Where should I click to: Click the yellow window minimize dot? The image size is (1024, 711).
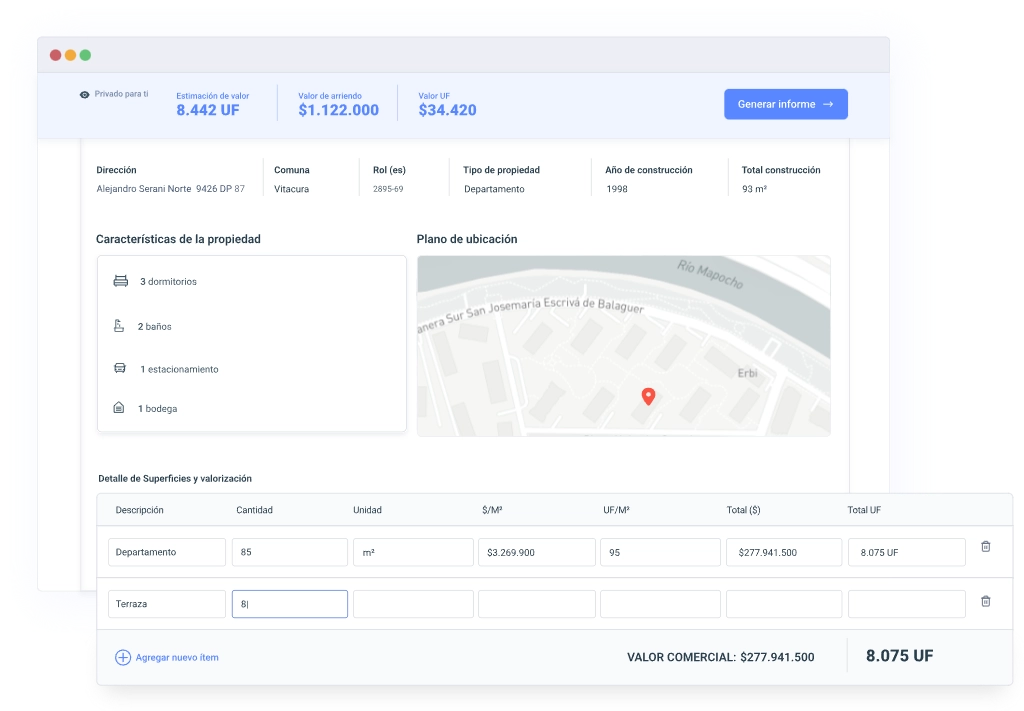71,55
